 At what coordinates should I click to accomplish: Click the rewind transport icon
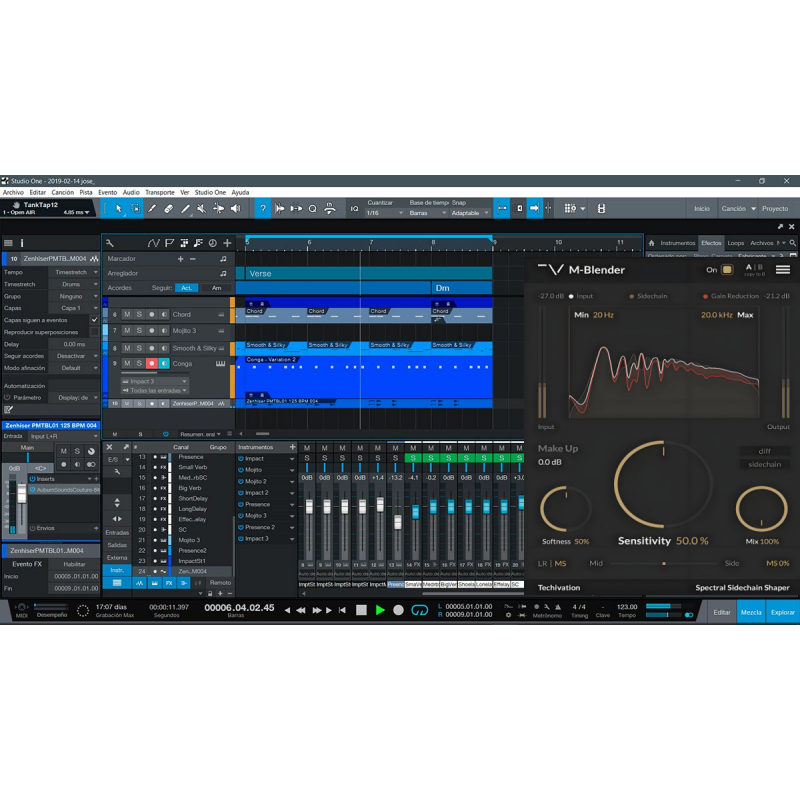(301, 610)
